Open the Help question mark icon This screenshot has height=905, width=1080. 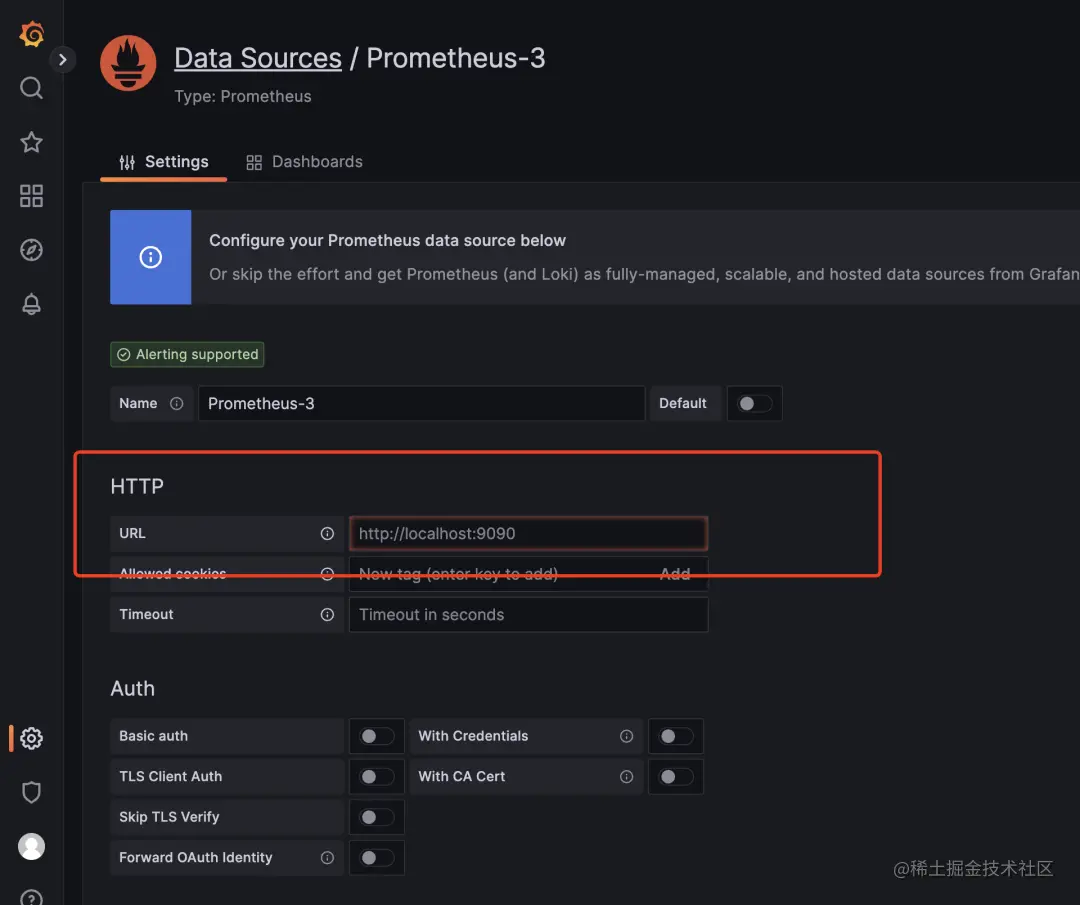tap(32, 897)
